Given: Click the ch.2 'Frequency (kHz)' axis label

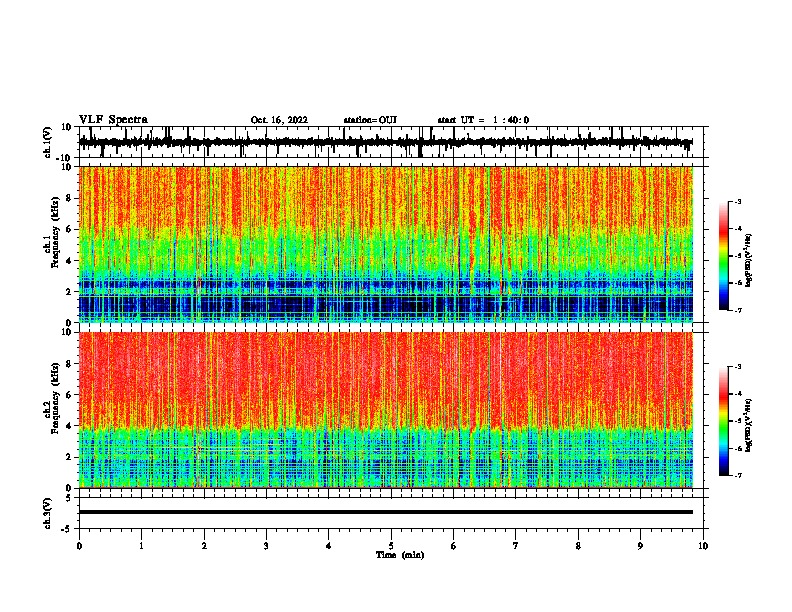Looking at the screenshot, I should click(56, 398).
